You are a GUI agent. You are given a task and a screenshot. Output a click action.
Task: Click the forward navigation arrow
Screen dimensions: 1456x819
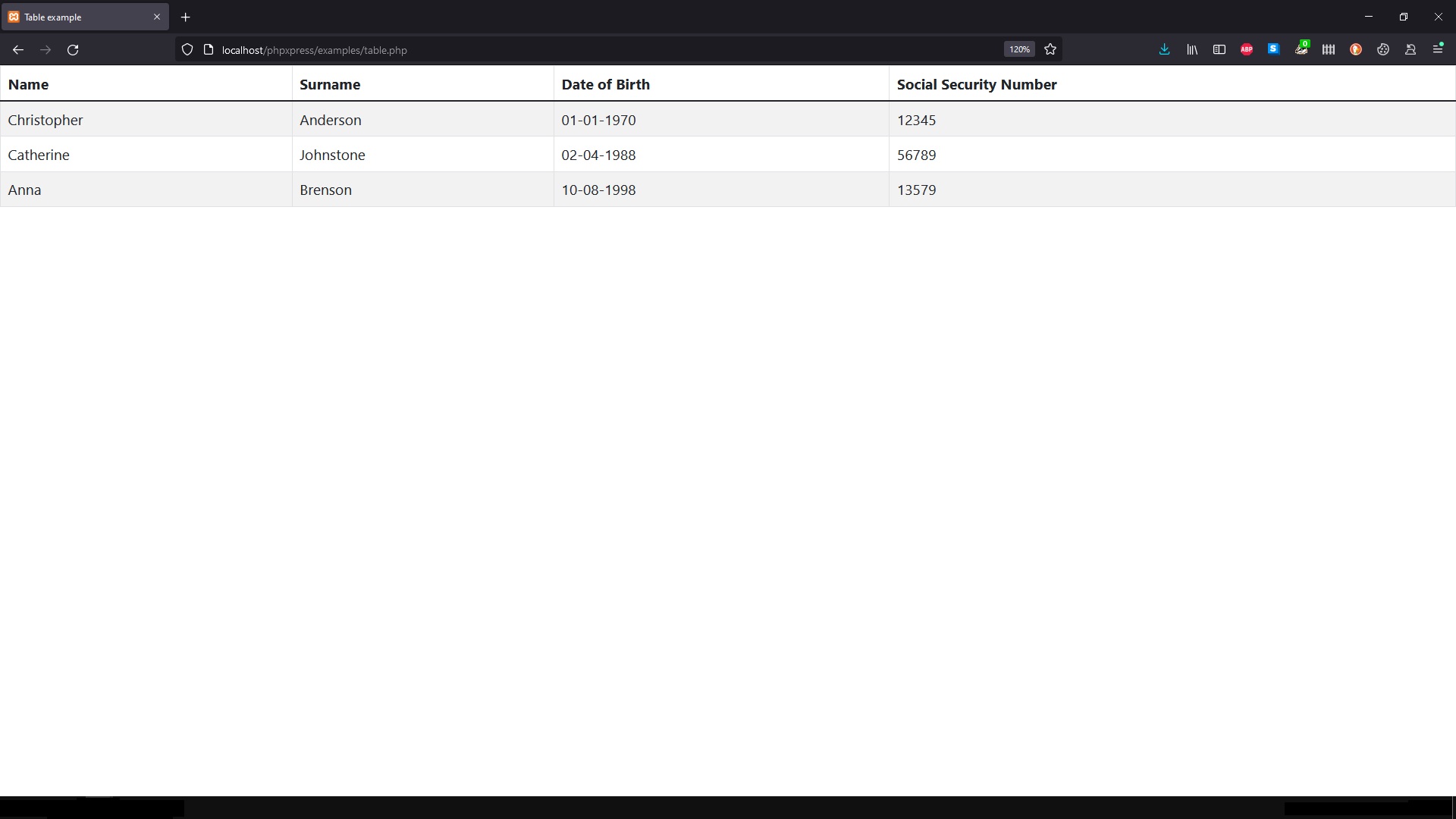pos(45,50)
